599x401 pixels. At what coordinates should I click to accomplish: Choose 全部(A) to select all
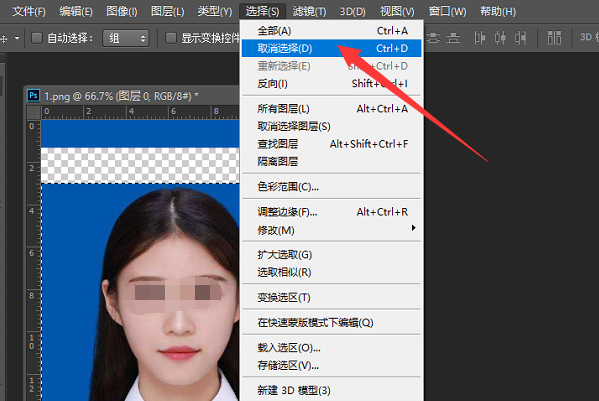[332, 31]
